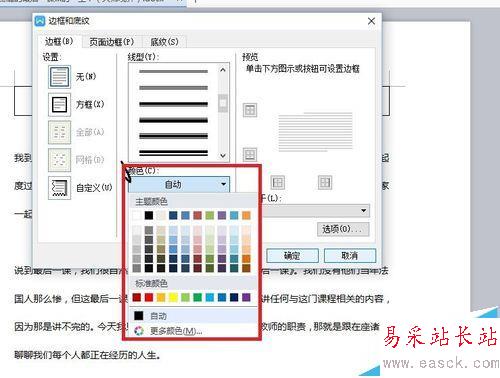The height and width of the screenshot is (378, 500).
Task: Toggle the right border preview button
Action: click(325, 182)
